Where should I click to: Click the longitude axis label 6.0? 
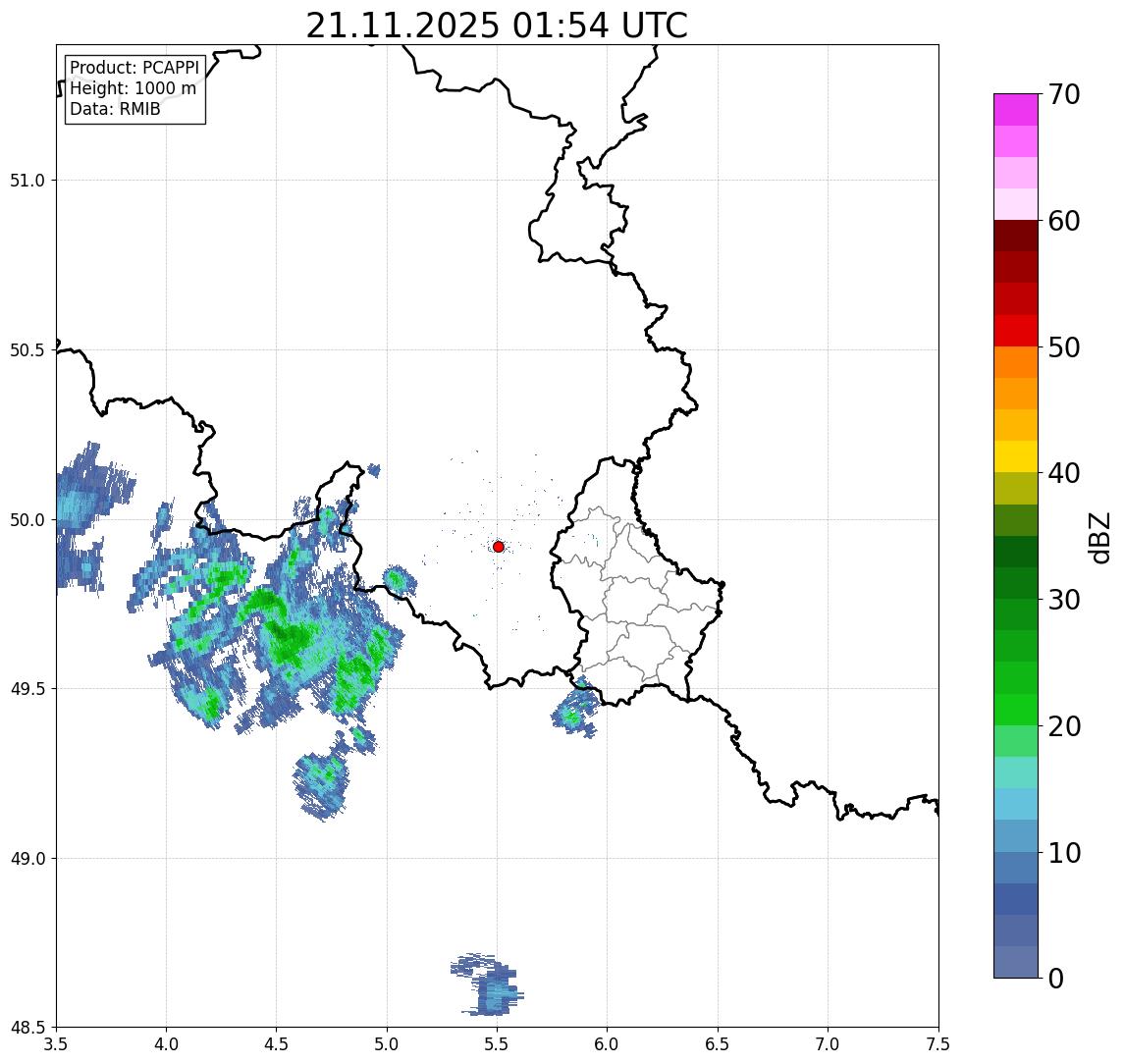pyautogui.click(x=608, y=1044)
